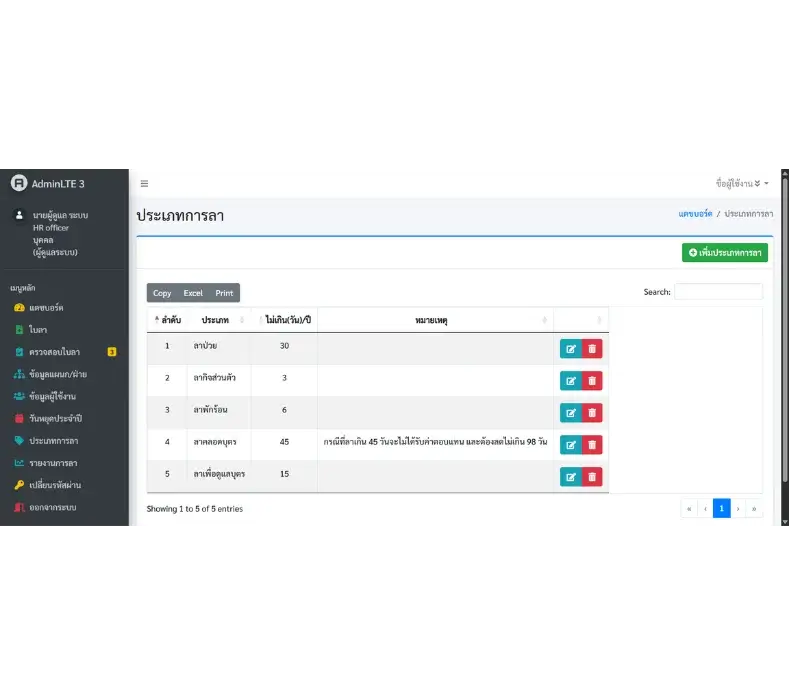Open the ชื่อผู้ใช้งาน user dropdown

(742, 184)
